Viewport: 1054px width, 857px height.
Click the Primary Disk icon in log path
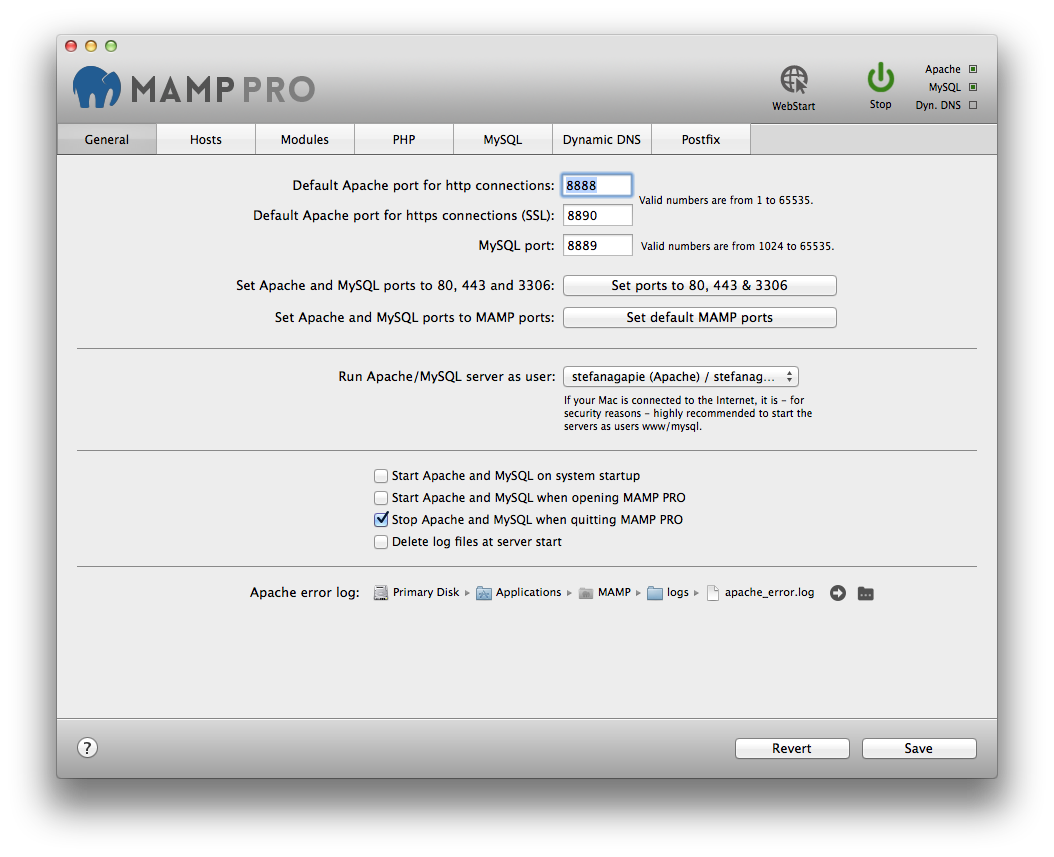click(x=380, y=592)
